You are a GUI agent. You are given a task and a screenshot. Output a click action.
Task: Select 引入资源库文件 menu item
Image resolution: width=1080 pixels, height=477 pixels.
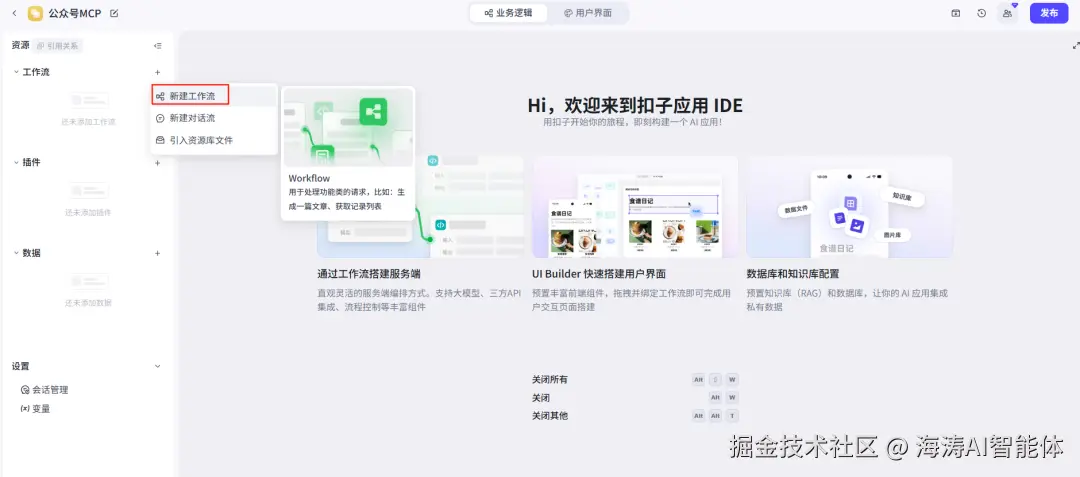214,140
